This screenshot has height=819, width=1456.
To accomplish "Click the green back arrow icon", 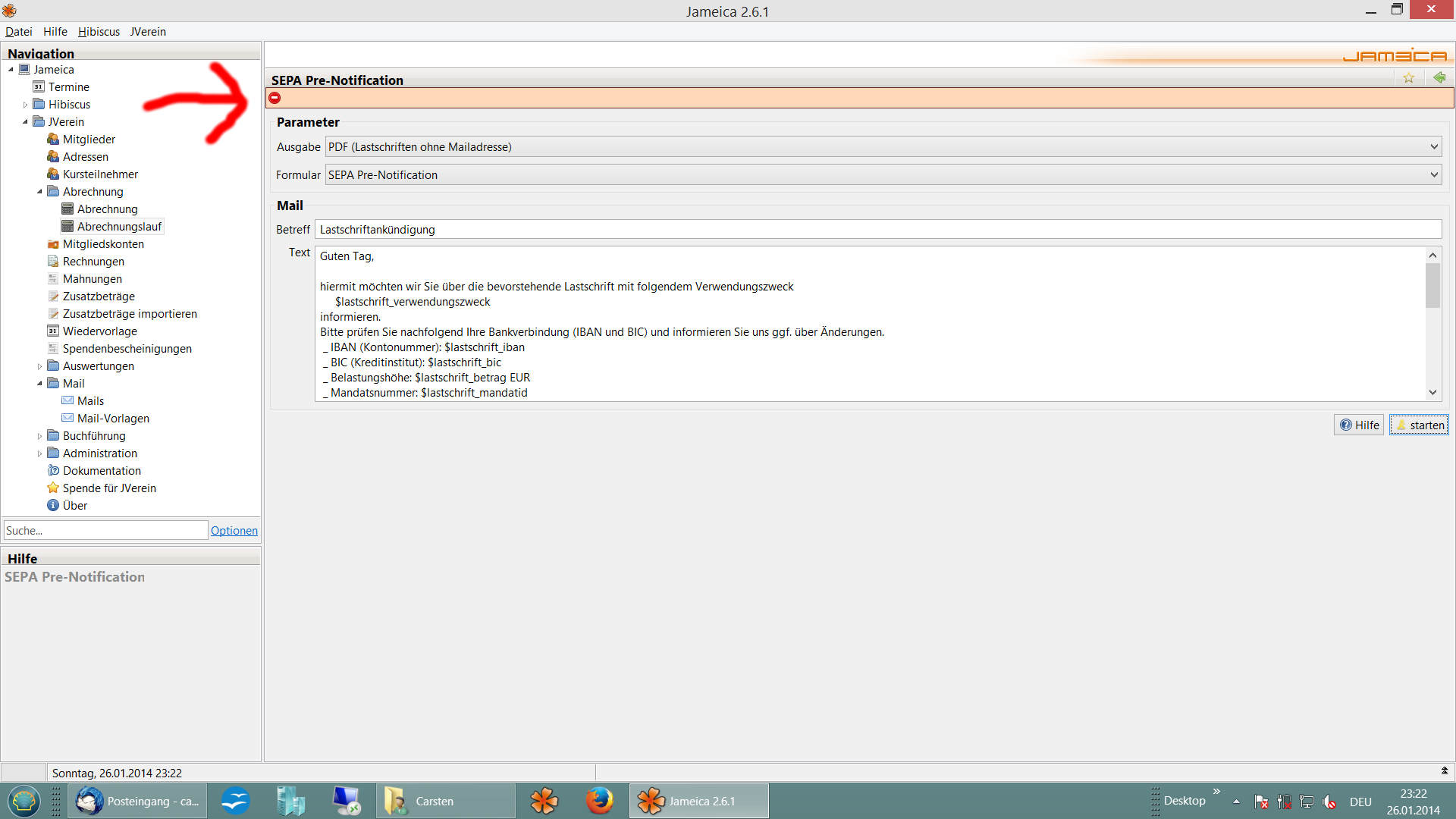I will click(1439, 77).
